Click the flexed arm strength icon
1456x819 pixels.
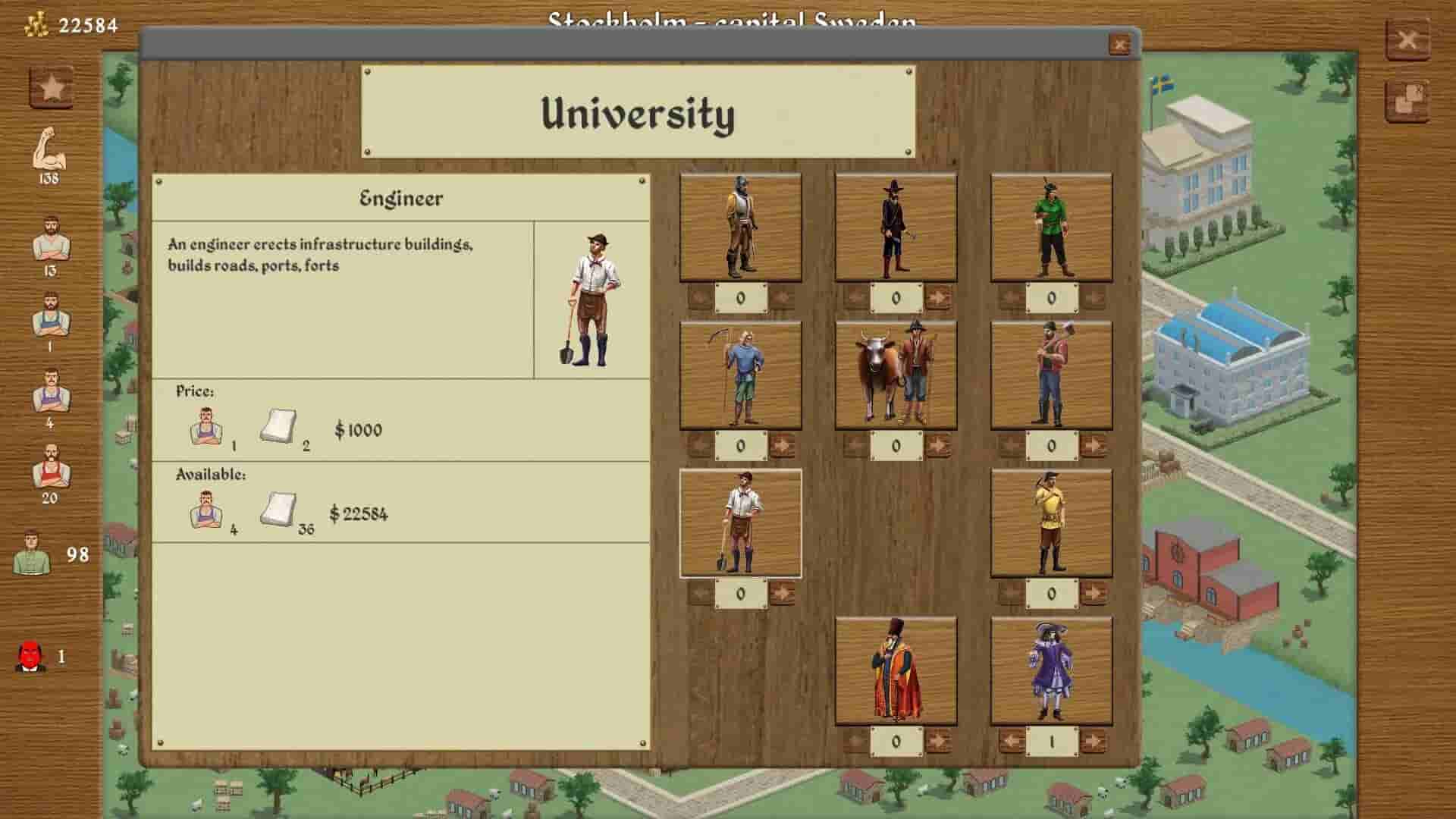(x=49, y=149)
